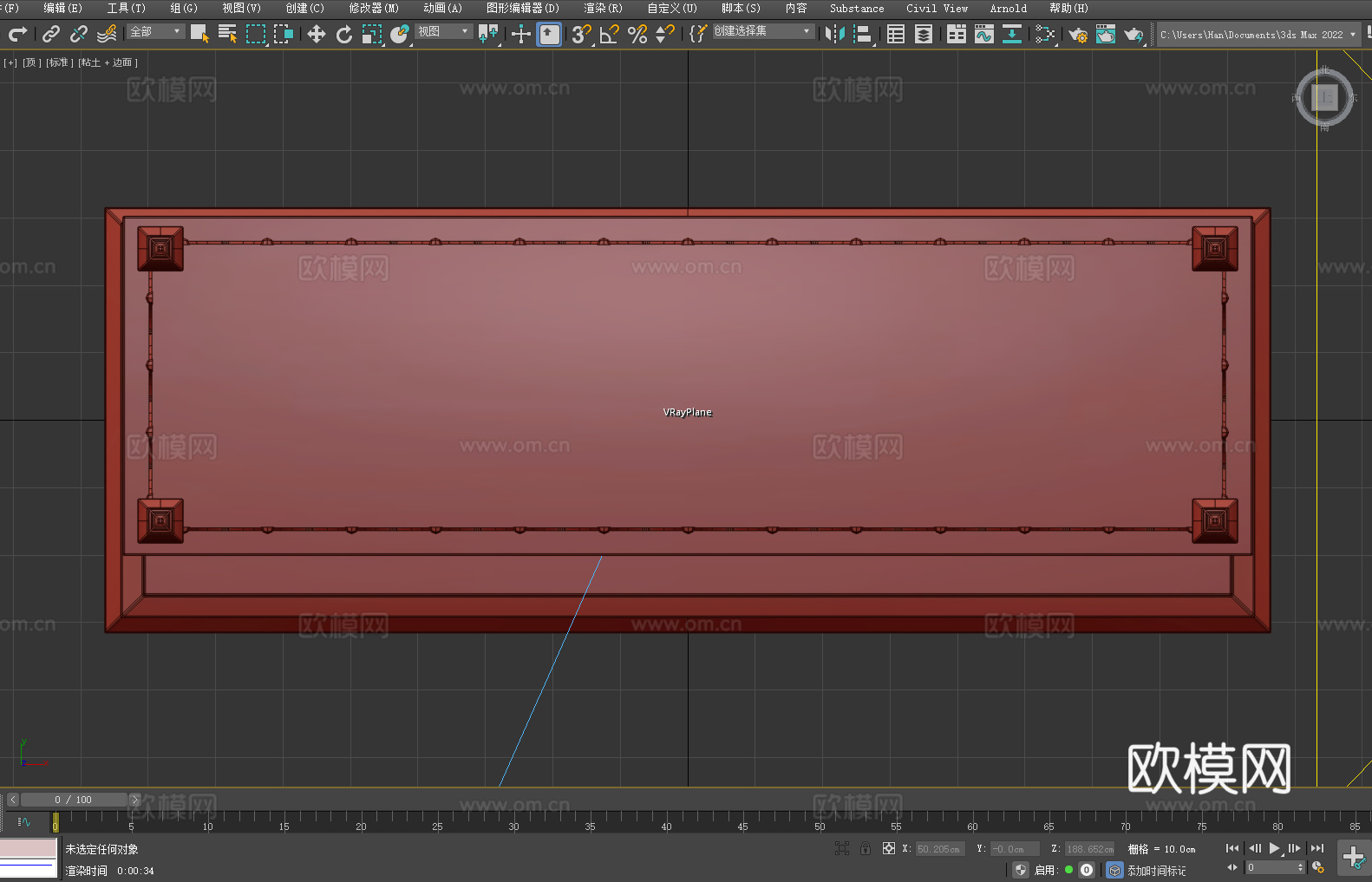This screenshot has width=1372, height=882.
Task: Activate the Select and Scale tool
Action: pyautogui.click(x=372, y=34)
